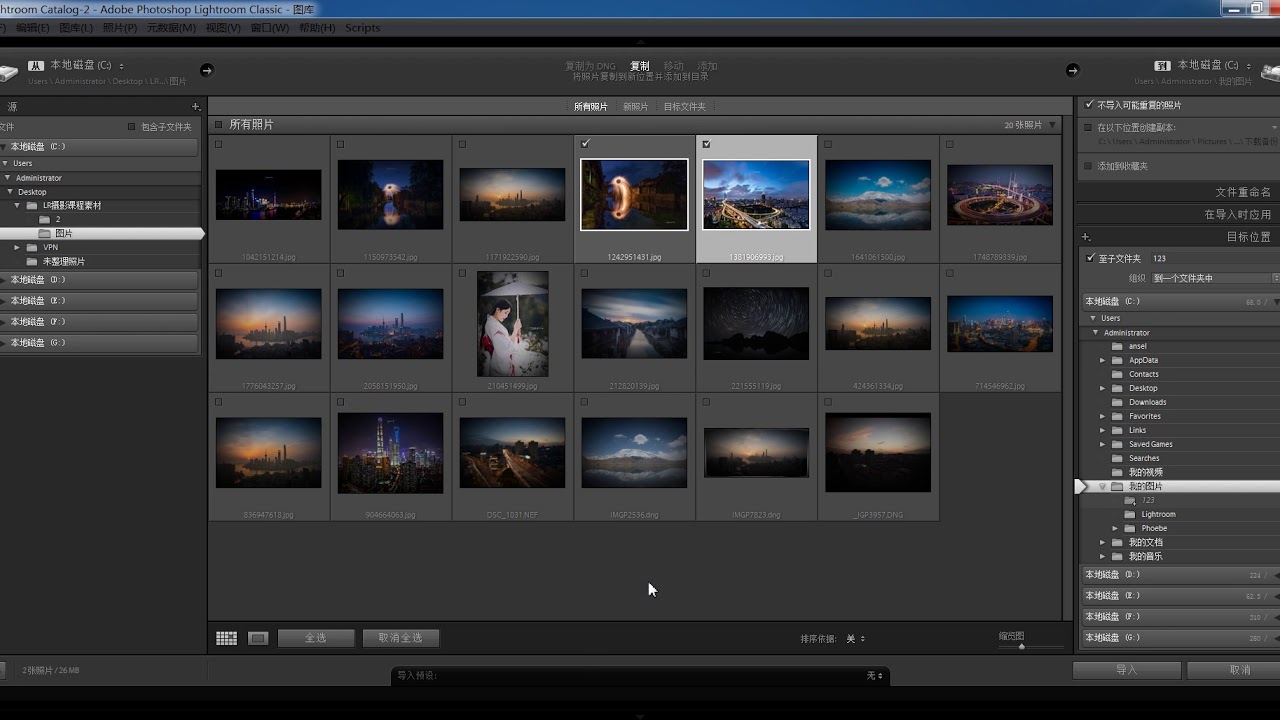Click the add source plus icon

[196, 107]
